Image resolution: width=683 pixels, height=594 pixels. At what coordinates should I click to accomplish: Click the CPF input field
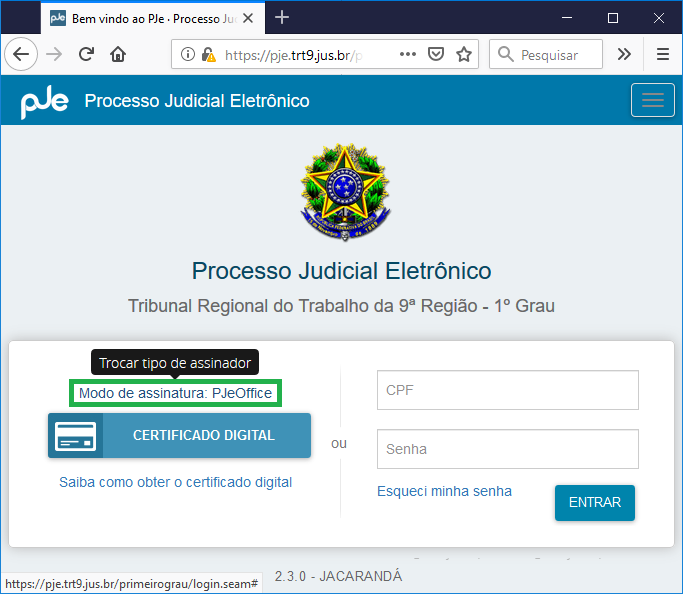(507, 390)
